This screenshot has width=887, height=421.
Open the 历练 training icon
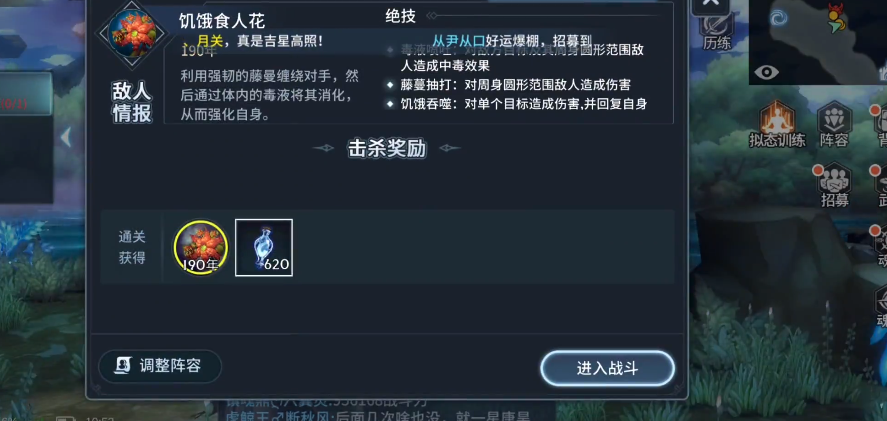[717, 33]
